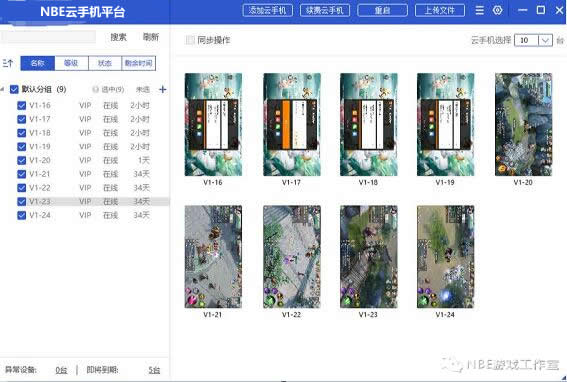Uncheck the V1-20 device checkbox
Image resolution: width=567 pixels, height=382 pixels.
coord(22,160)
